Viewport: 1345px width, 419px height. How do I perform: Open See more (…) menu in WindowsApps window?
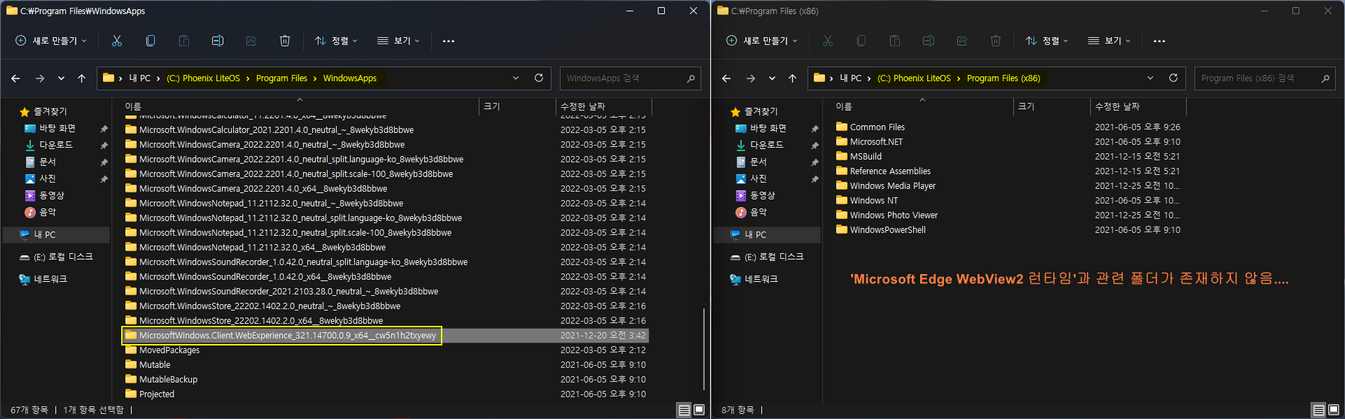click(448, 41)
